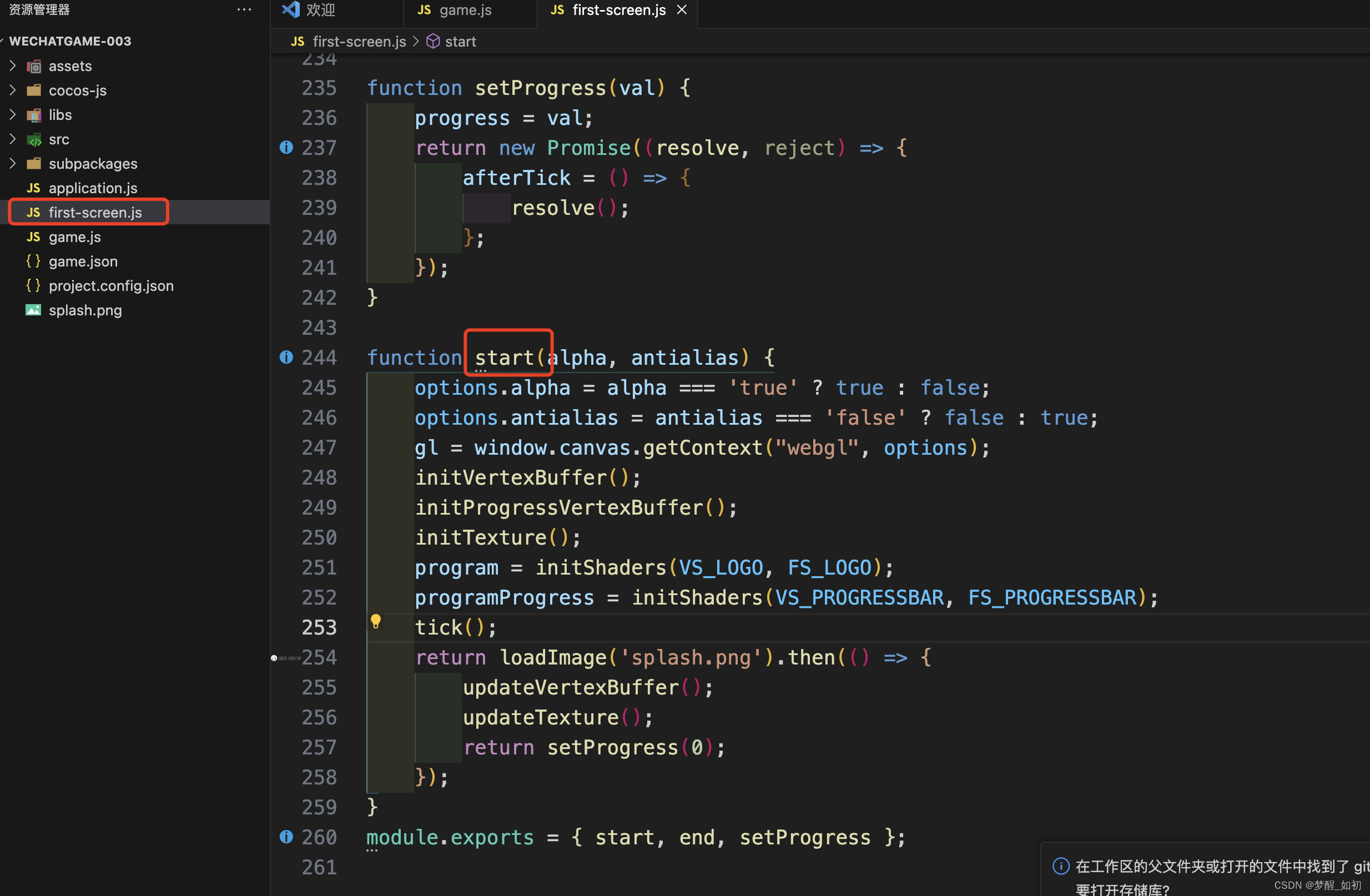
Task: Open the explorer more actions ellipsis menu
Action: (x=244, y=10)
